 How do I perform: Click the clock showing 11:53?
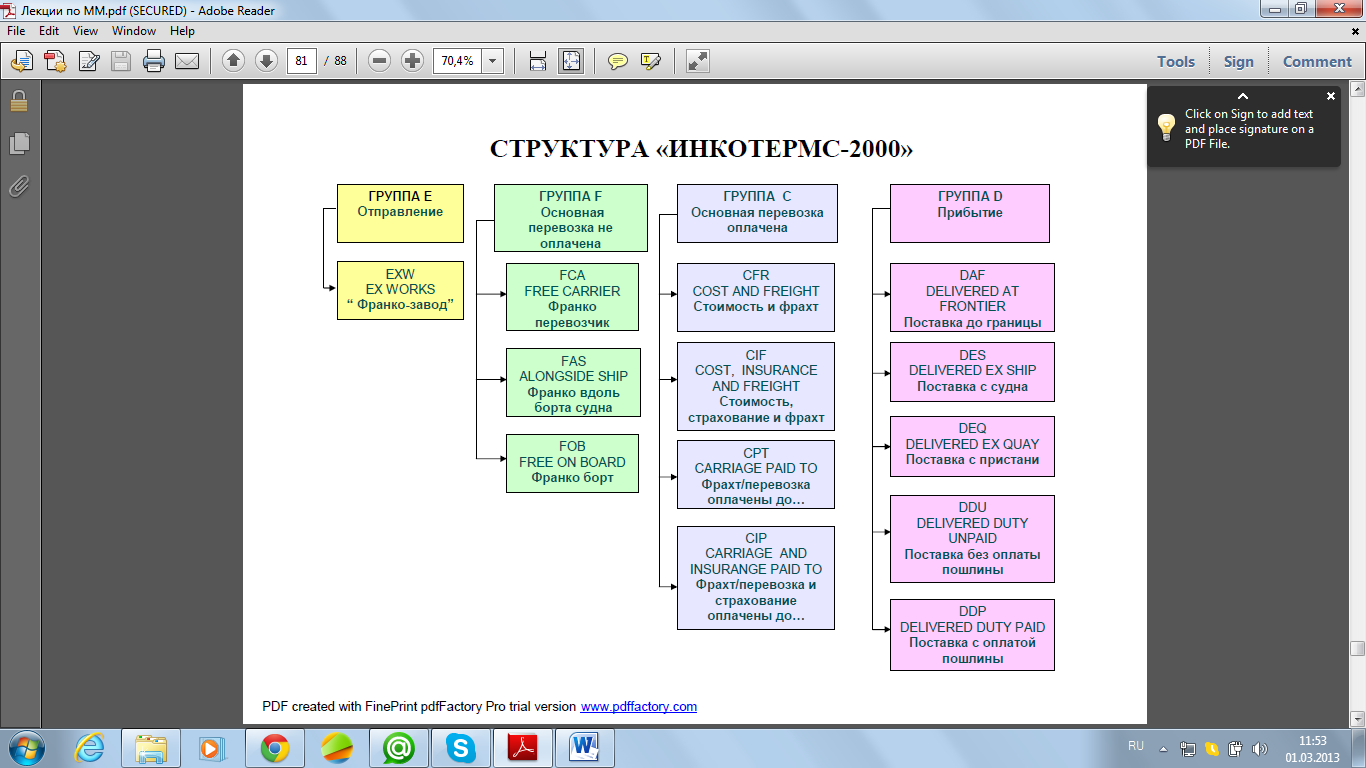(1311, 741)
